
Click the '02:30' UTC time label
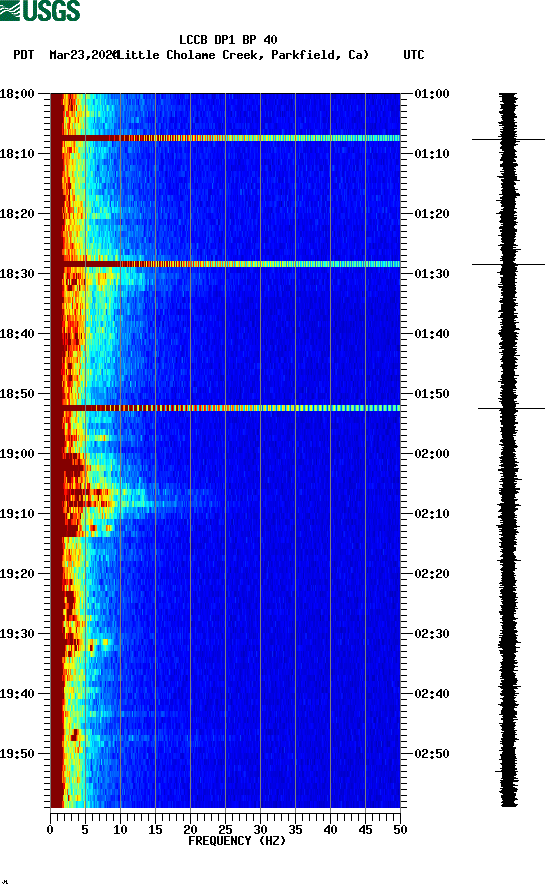432,634
